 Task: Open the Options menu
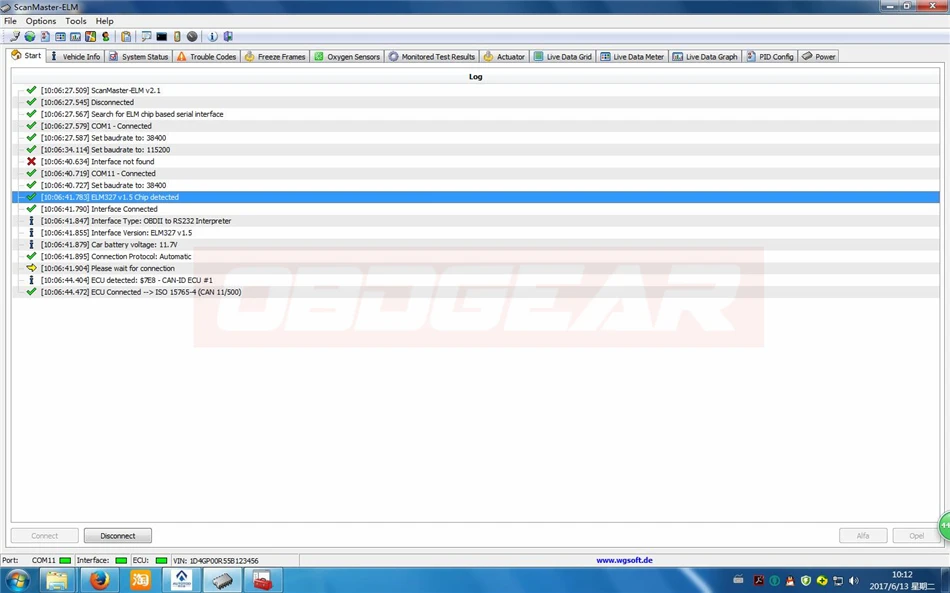(x=41, y=21)
